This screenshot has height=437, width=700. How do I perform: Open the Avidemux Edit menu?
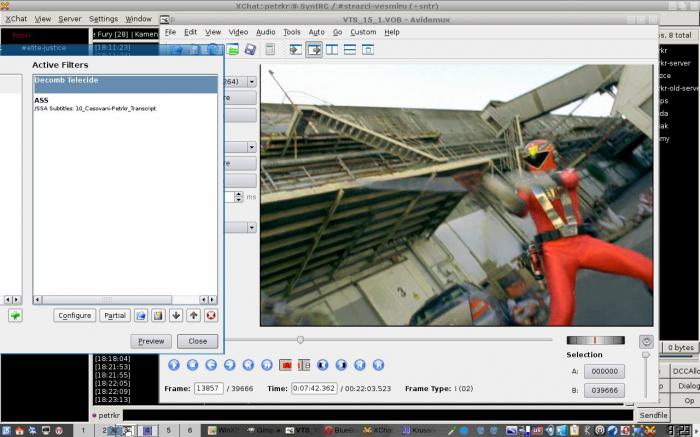click(190, 32)
